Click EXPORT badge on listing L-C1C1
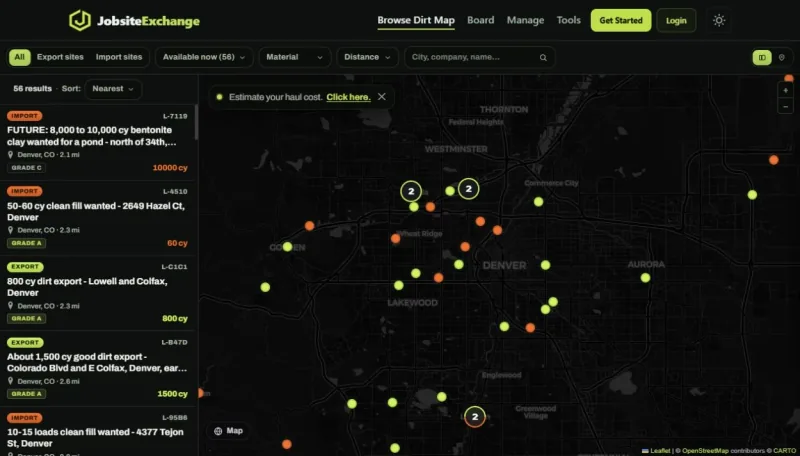The height and width of the screenshot is (456, 800). tap(25, 267)
